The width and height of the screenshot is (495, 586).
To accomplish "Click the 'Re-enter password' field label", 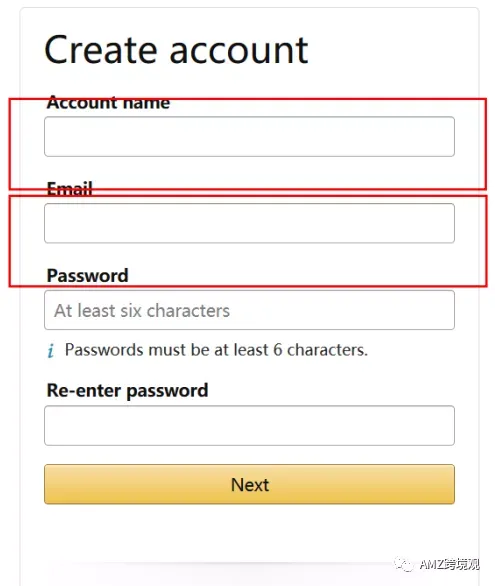I will [x=127, y=391].
